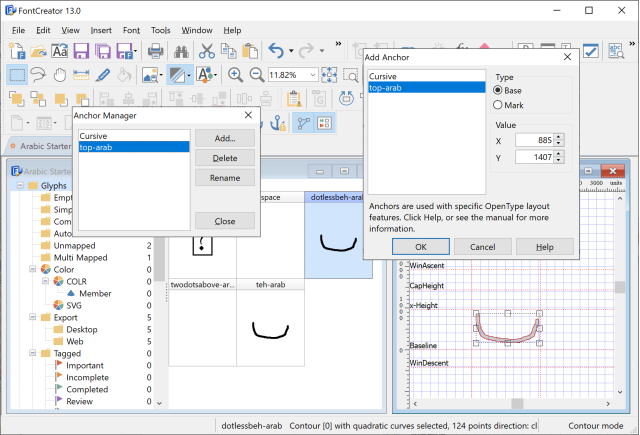Select the Cut scissors icon
The width and height of the screenshot is (640, 435).
(x=207, y=52)
